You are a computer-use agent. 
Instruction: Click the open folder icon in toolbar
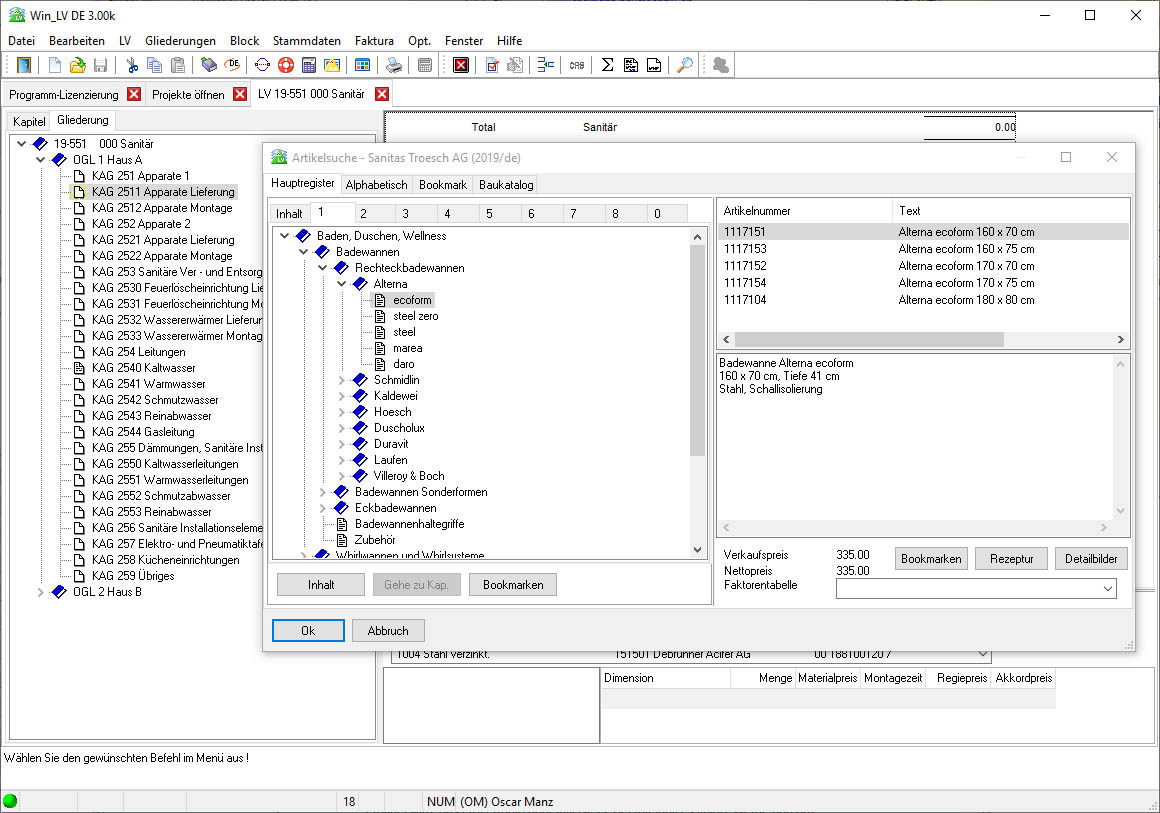pos(77,66)
